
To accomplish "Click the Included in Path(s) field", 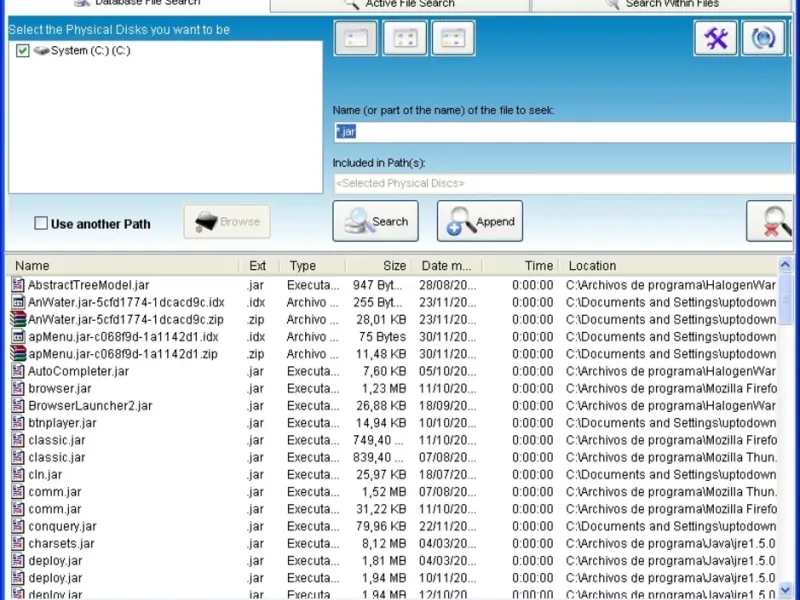I will click(x=565, y=184).
